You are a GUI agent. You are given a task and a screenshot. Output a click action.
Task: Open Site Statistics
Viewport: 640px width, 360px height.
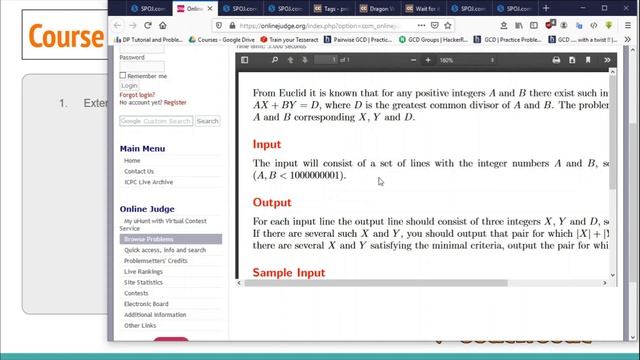coord(143,282)
